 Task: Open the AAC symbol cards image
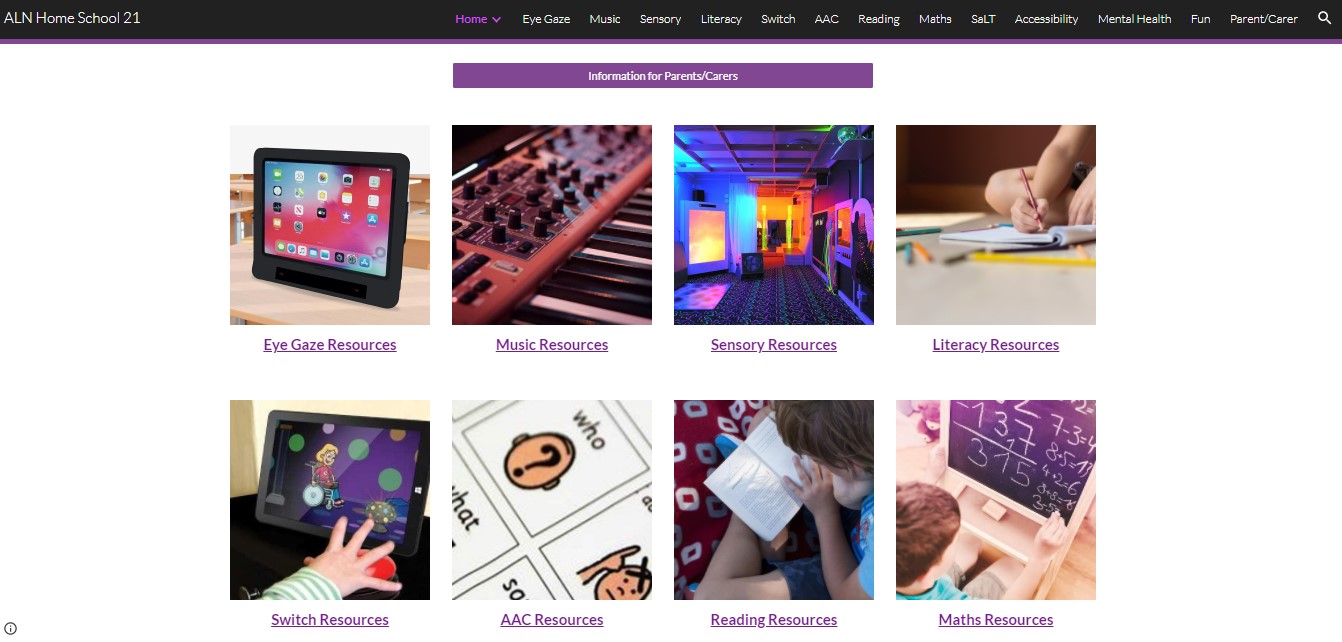point(552,500)
